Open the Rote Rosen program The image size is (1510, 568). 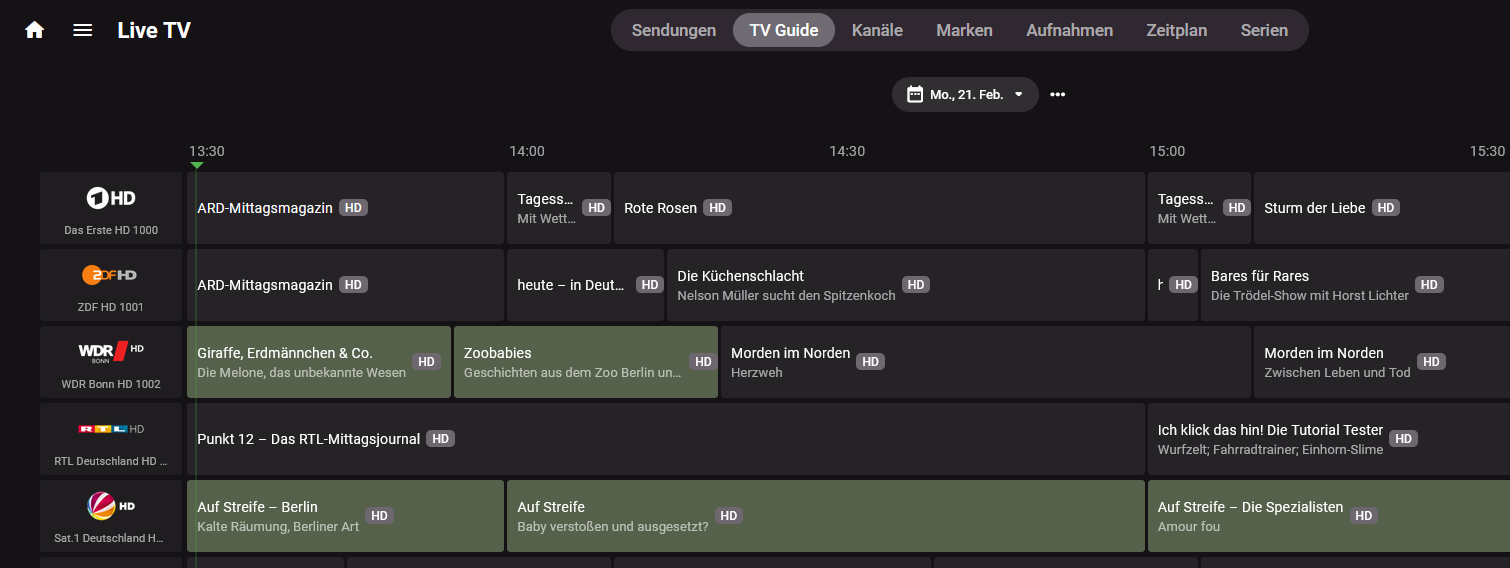(879, 208)
